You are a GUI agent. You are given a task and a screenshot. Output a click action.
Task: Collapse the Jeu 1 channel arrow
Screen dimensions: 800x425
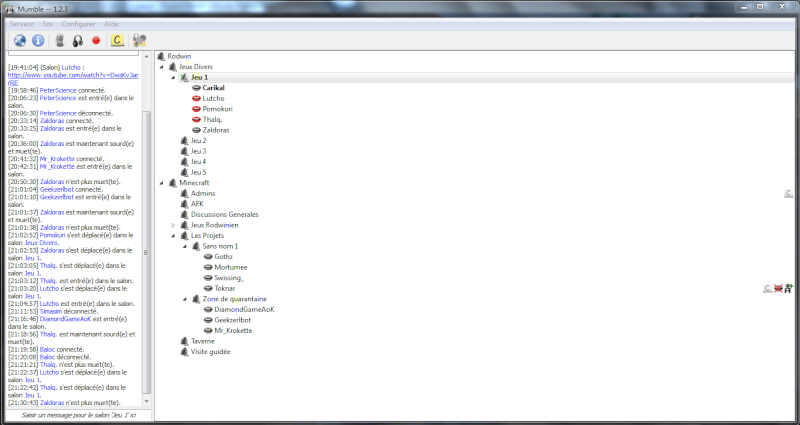click(173, 78)
